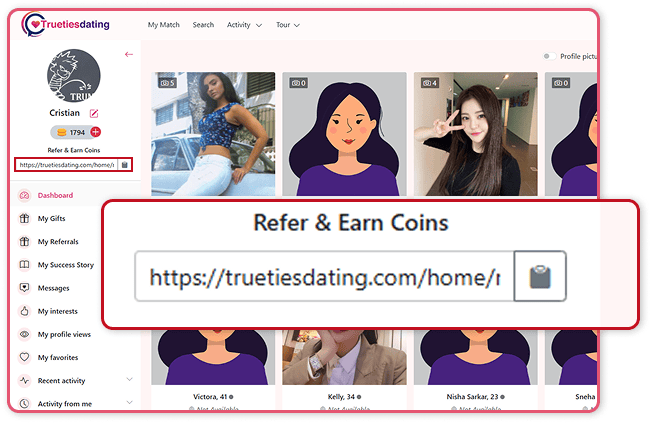Click the large clipboard copy button

[x=540, y=276]
